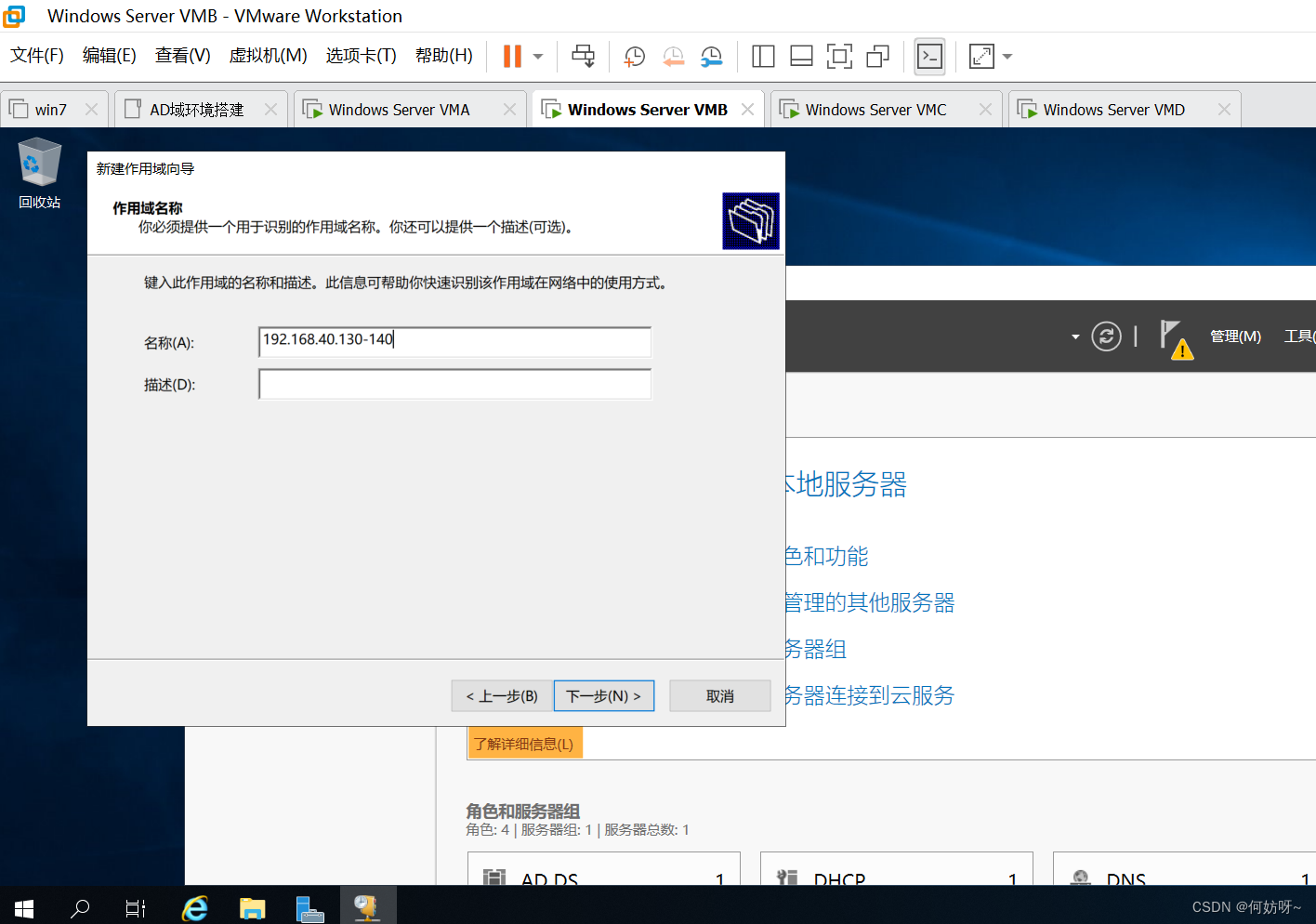Open Server Manager notifications flag
Screen dimensions: 1316x924
1175,338
